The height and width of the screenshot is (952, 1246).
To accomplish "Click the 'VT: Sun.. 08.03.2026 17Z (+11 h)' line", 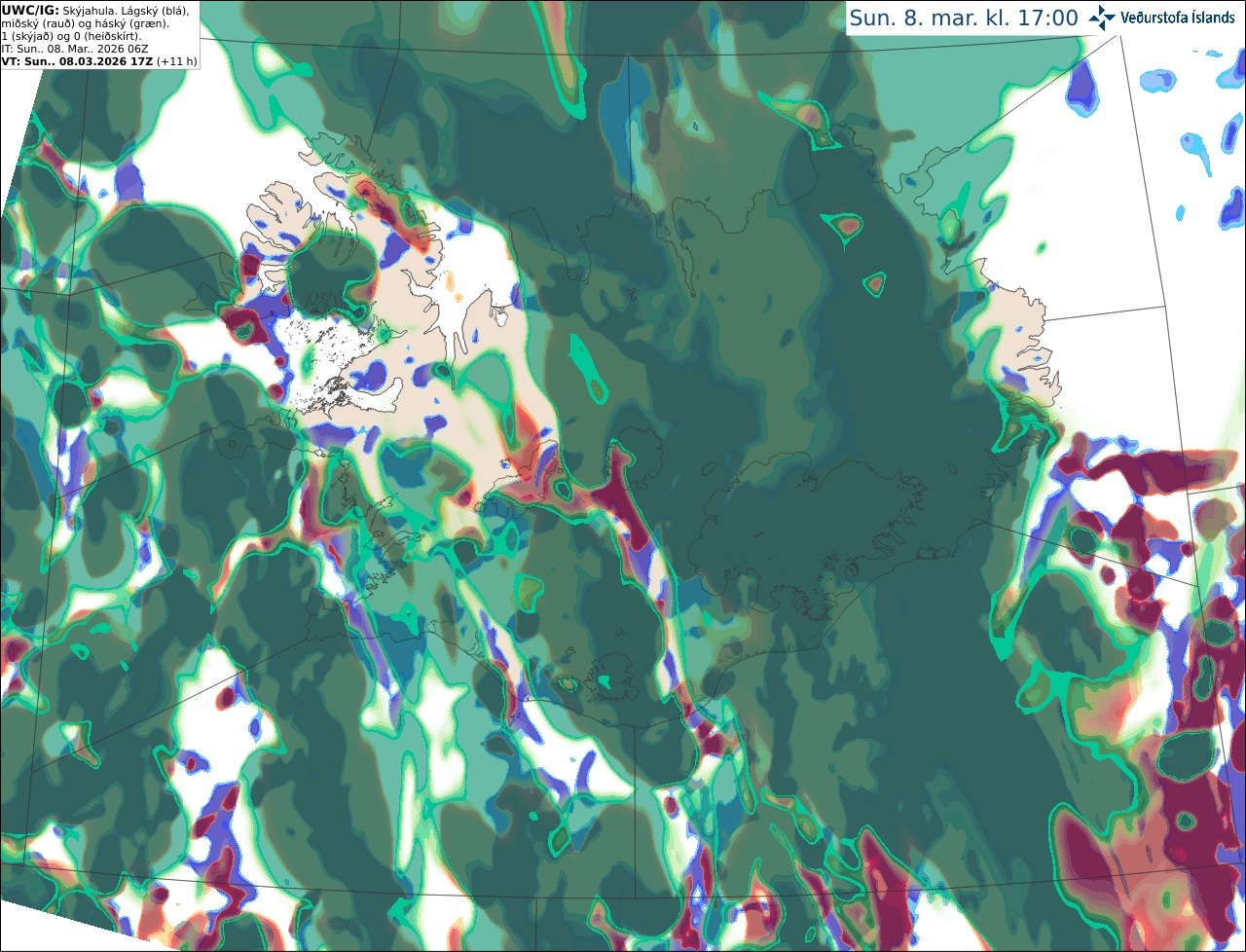I will (99, 60).
